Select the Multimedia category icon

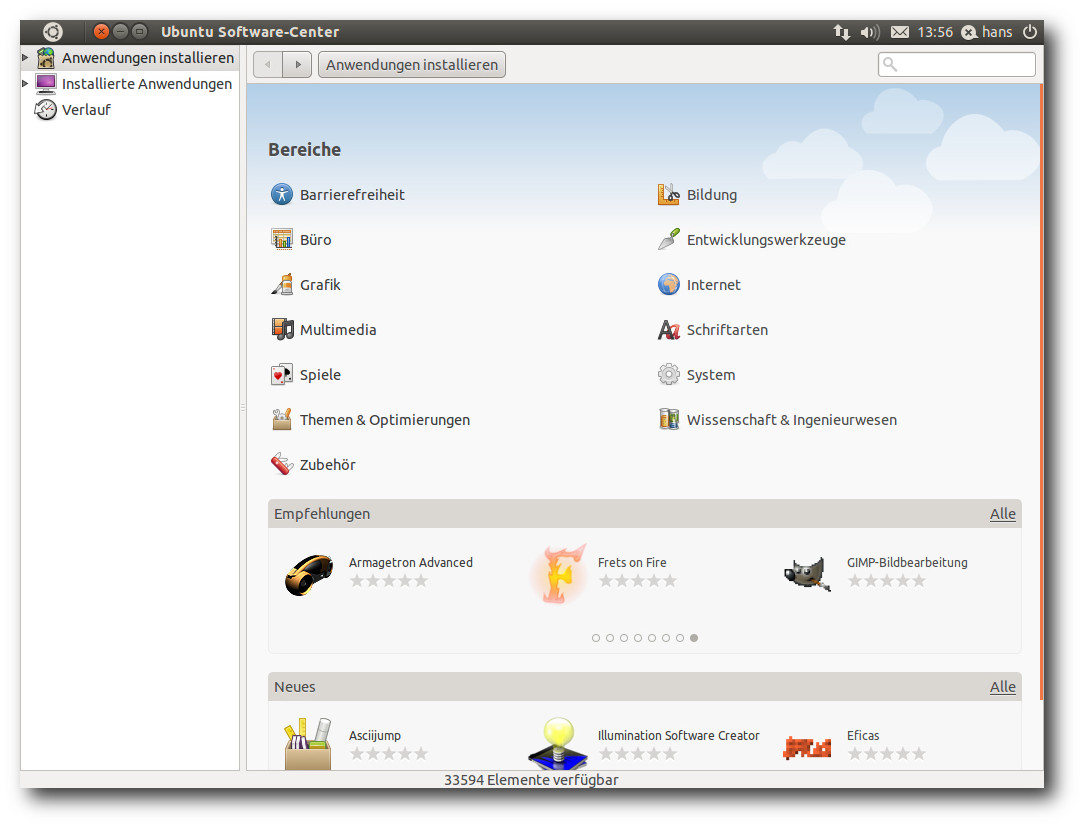tap(282, 329)
